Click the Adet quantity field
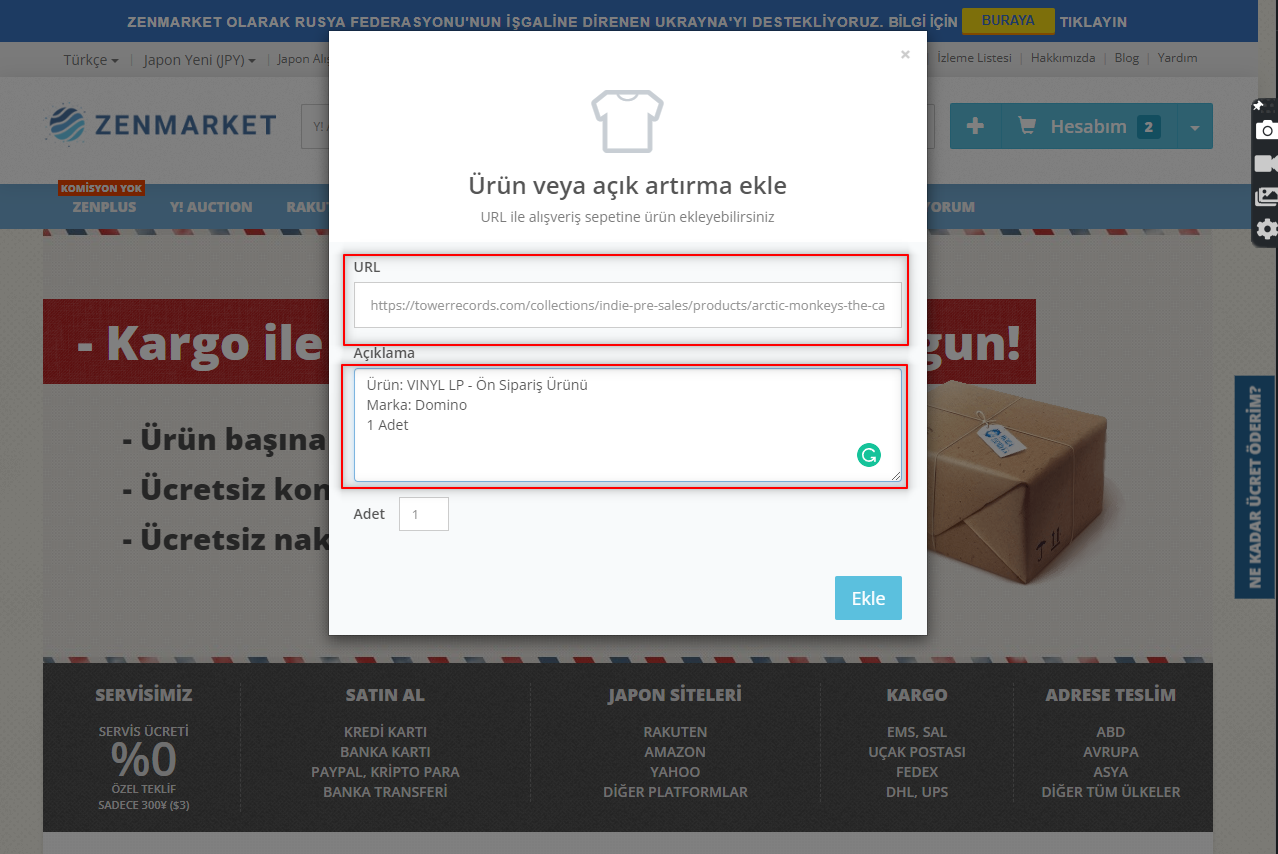This screenshot has height=854, width=1278. [424, 514]
